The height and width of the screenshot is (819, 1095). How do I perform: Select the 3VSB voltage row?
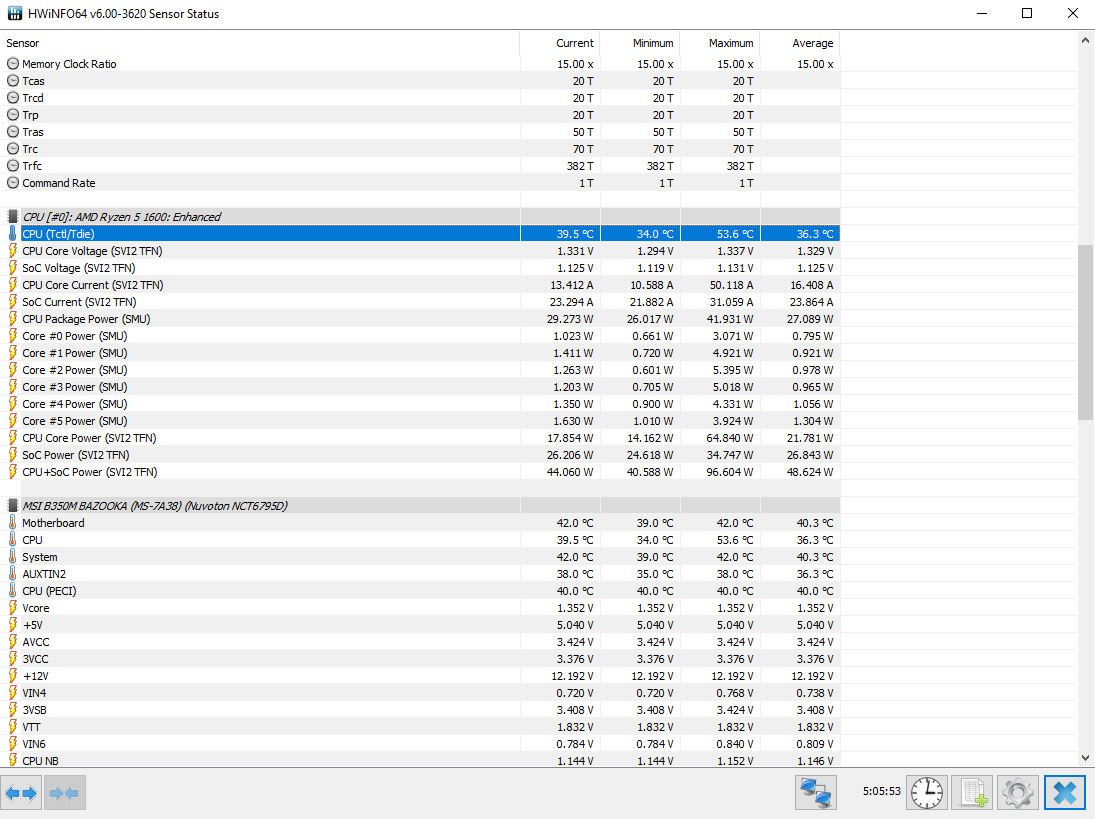point(420,710)
